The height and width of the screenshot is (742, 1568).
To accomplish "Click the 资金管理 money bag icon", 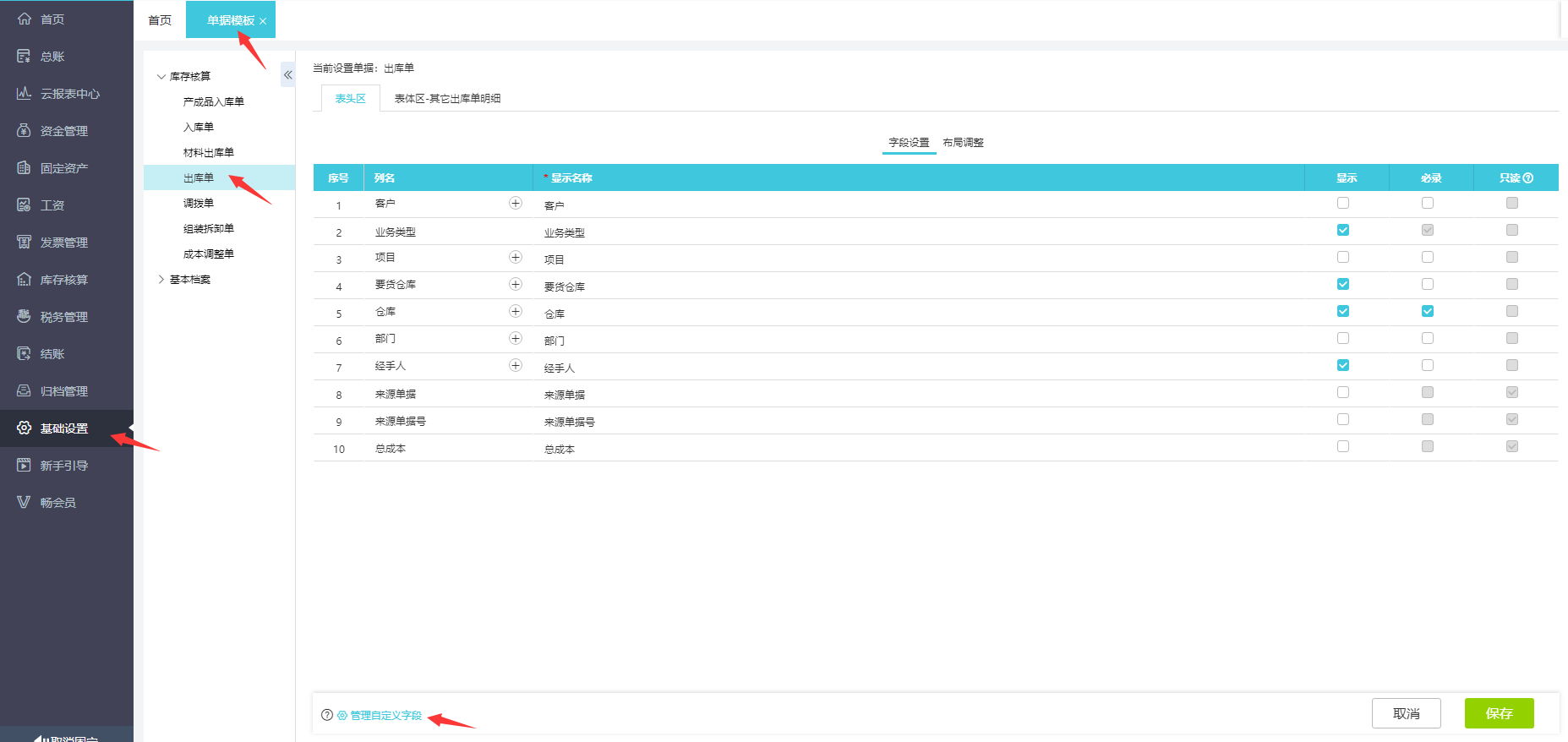I will point(24,131).
